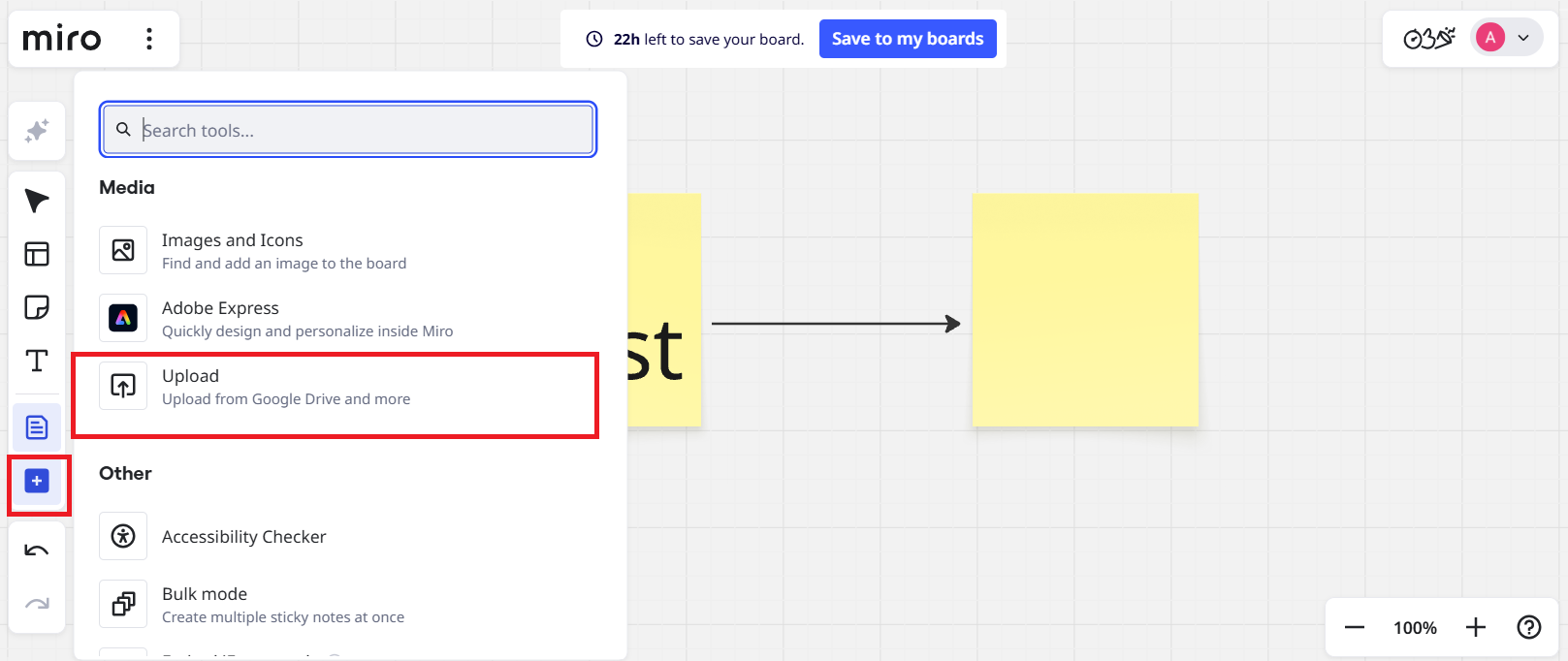Open the board options three-dot menu

148,39
